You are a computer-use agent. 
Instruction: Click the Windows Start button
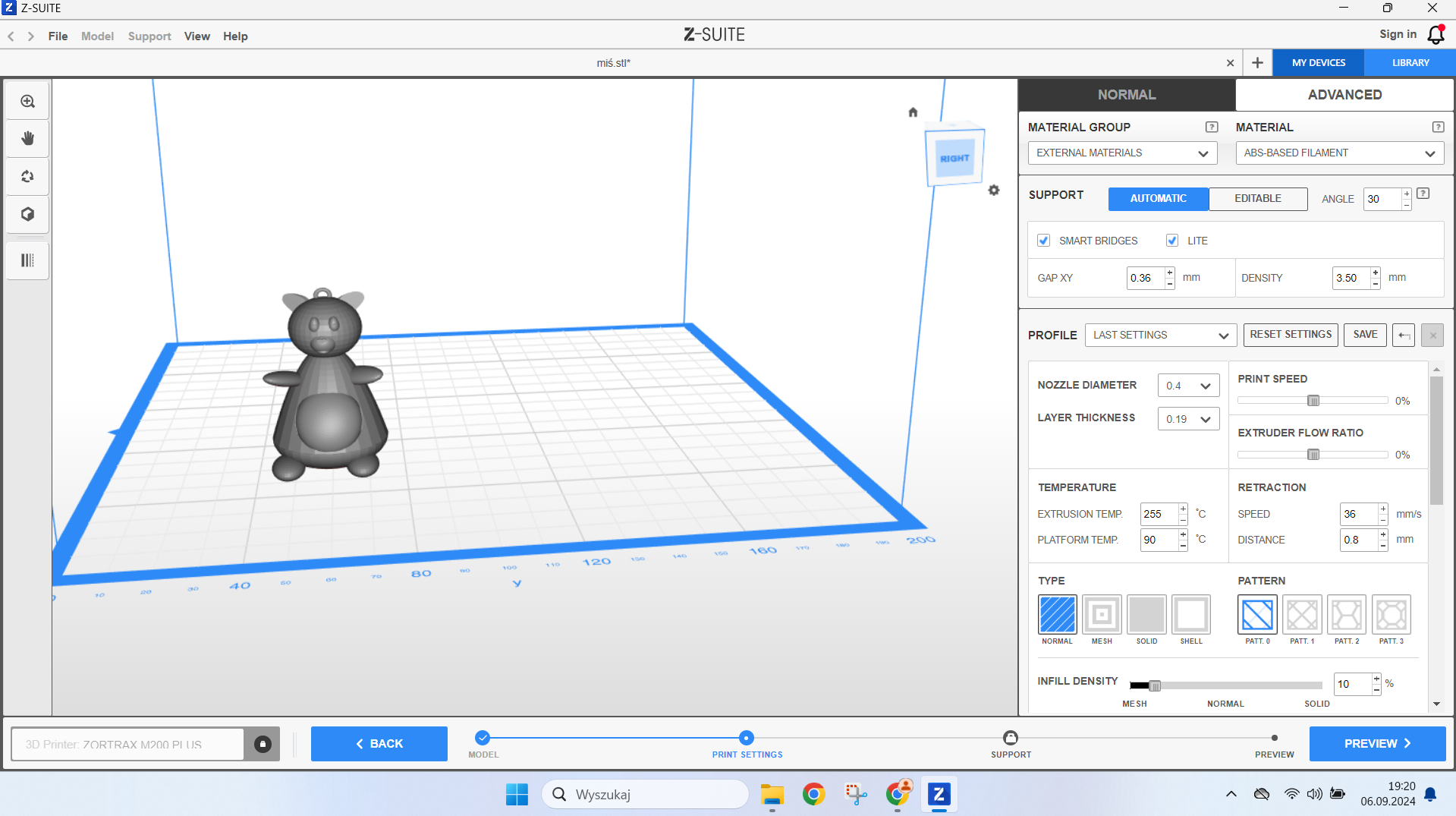517,795
